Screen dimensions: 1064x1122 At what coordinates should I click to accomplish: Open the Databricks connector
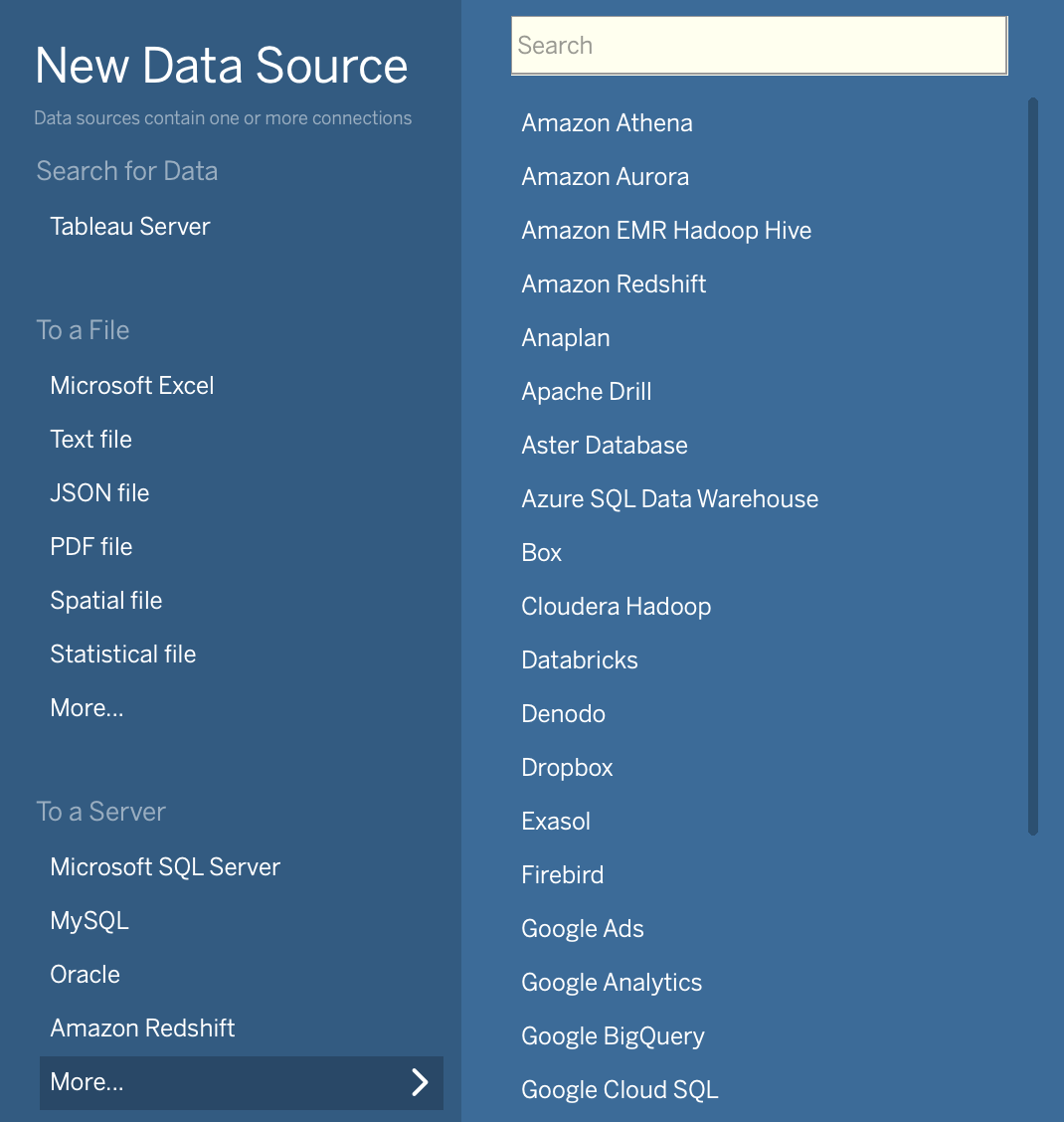579,659
